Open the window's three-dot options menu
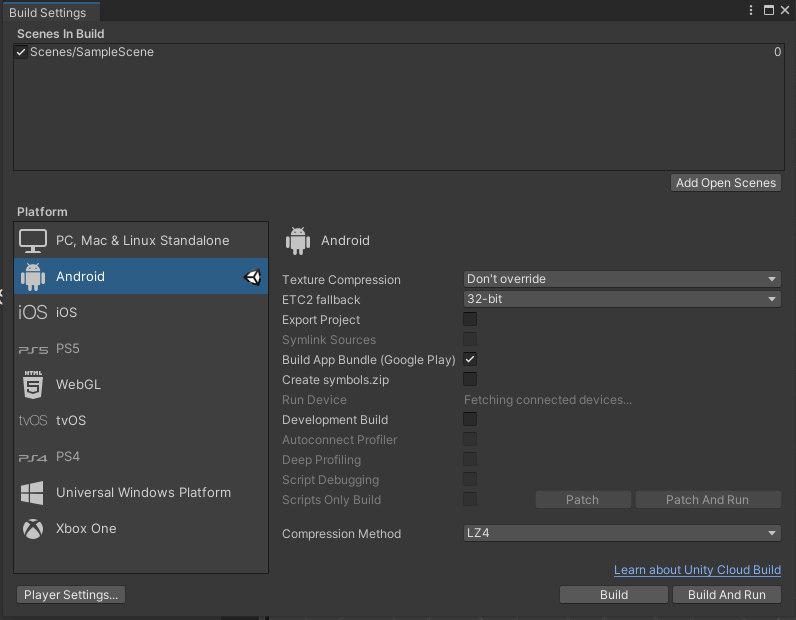The height and width of the screenshot is (620, 796). (751, 10)
